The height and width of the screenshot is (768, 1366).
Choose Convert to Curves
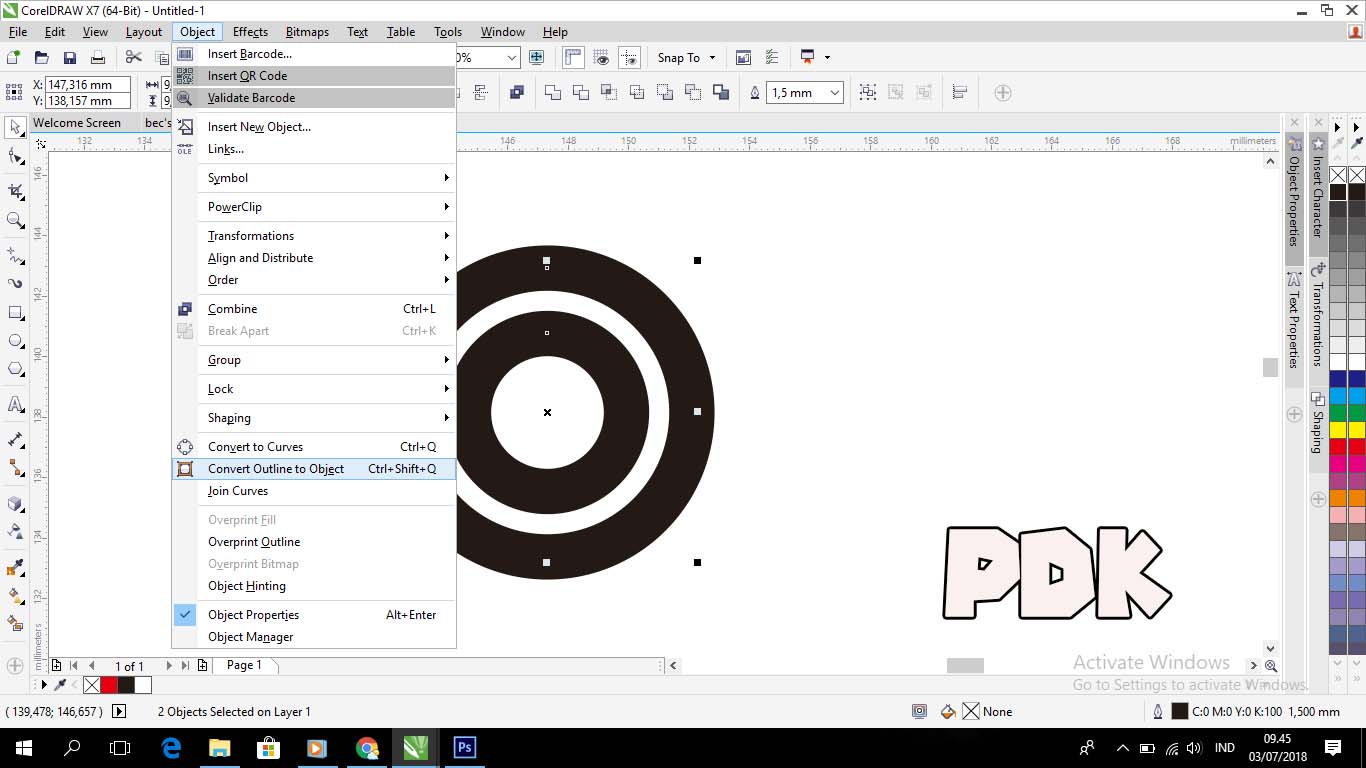click(314, 447)
